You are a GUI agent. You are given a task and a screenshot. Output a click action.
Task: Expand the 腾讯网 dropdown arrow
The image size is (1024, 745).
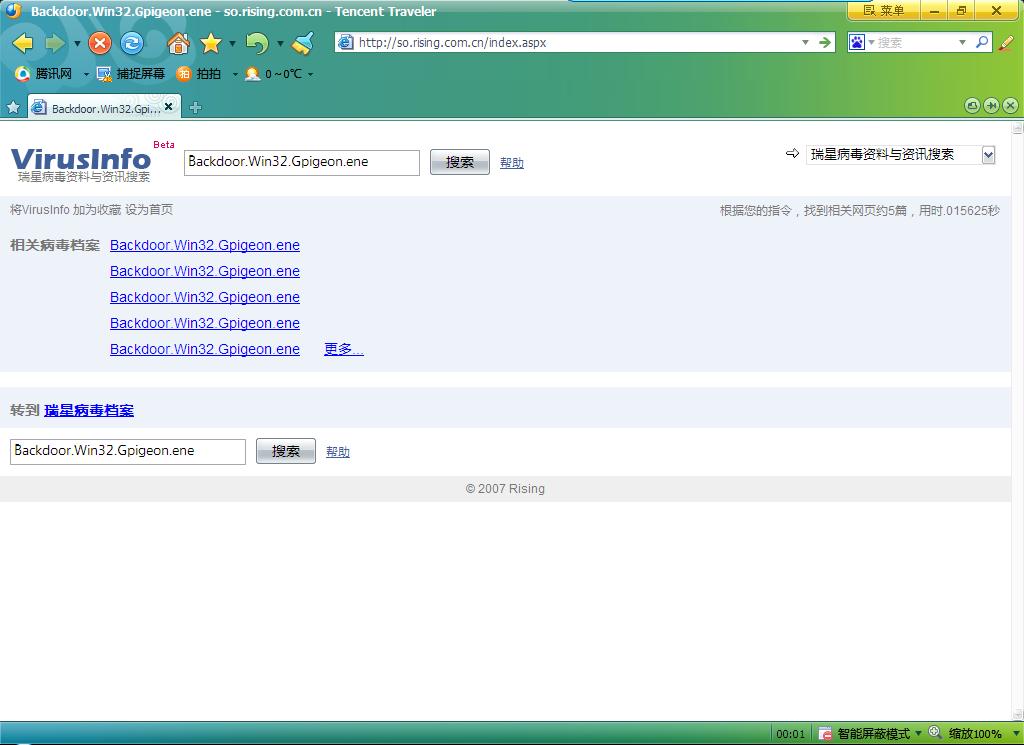86,74
